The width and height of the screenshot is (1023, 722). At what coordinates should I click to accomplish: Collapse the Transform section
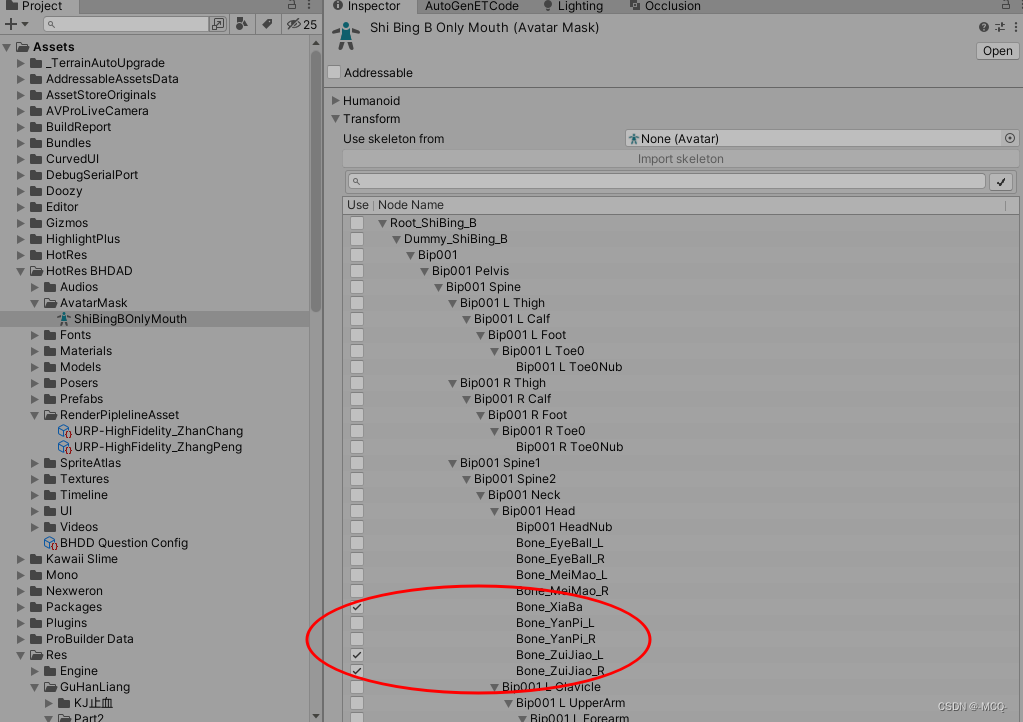pos(335,119)
